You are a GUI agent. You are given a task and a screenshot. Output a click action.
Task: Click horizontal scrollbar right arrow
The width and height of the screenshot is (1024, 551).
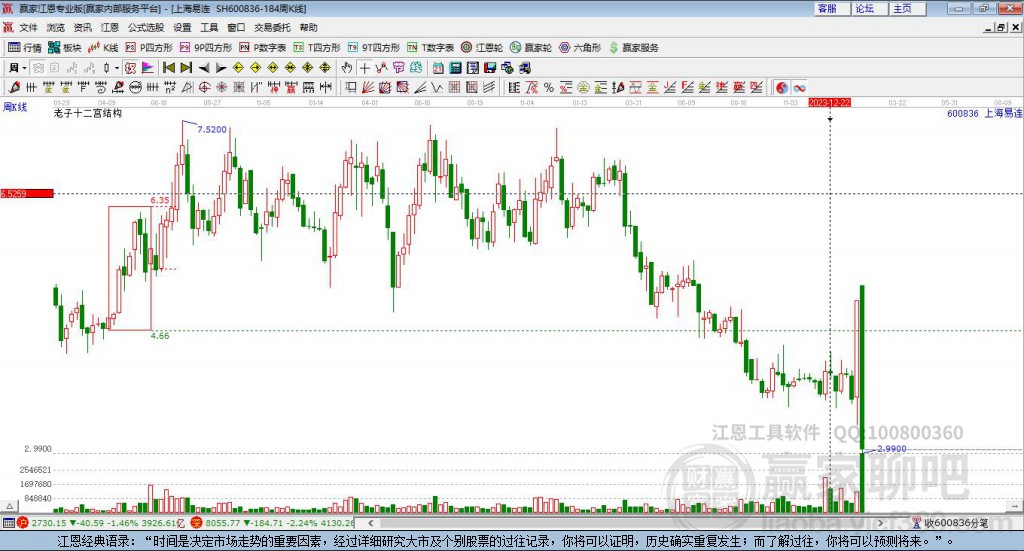pyautogui.click(x=880, y=523)
